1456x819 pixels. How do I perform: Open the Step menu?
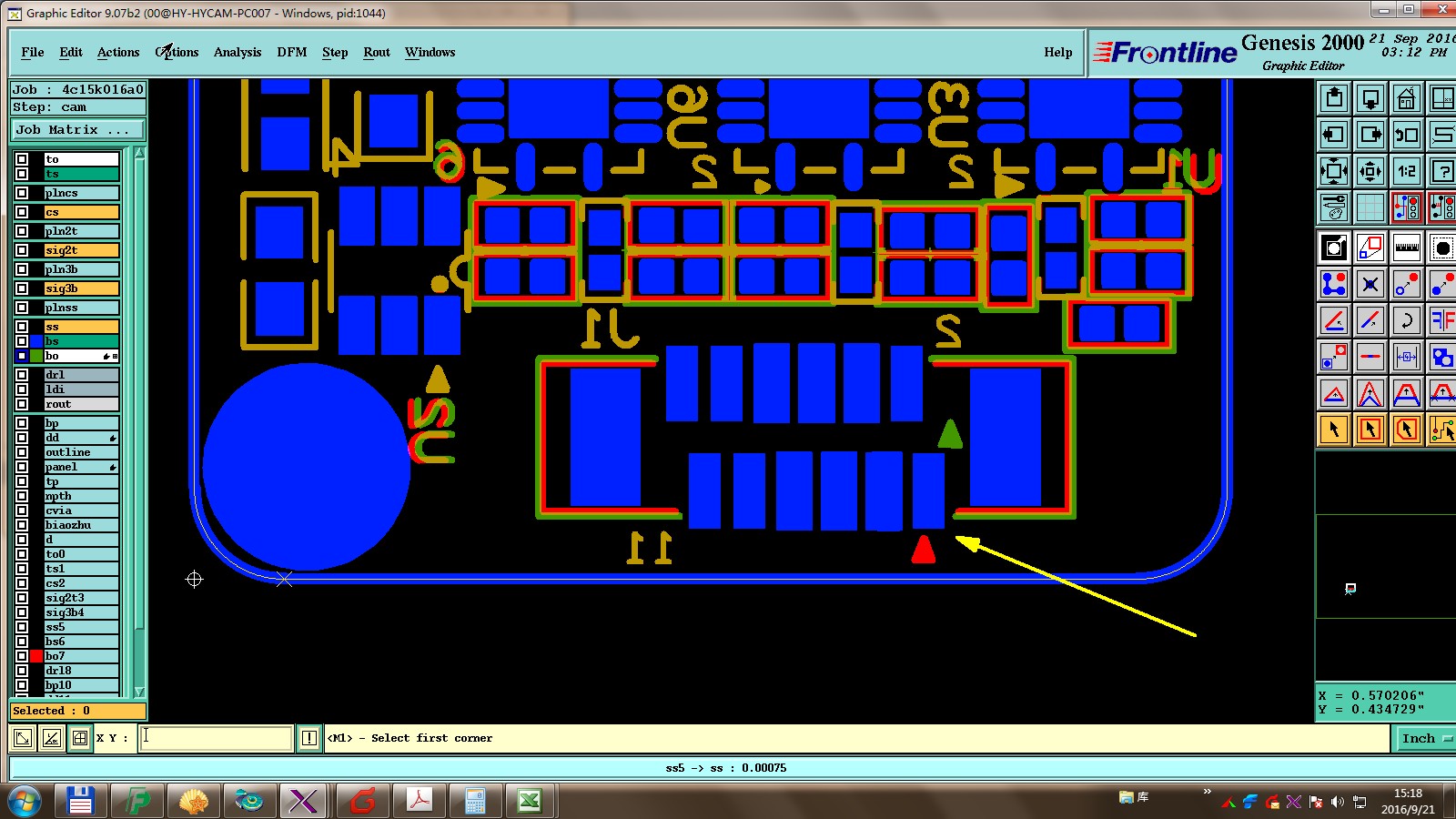click(x=335, y=52)
